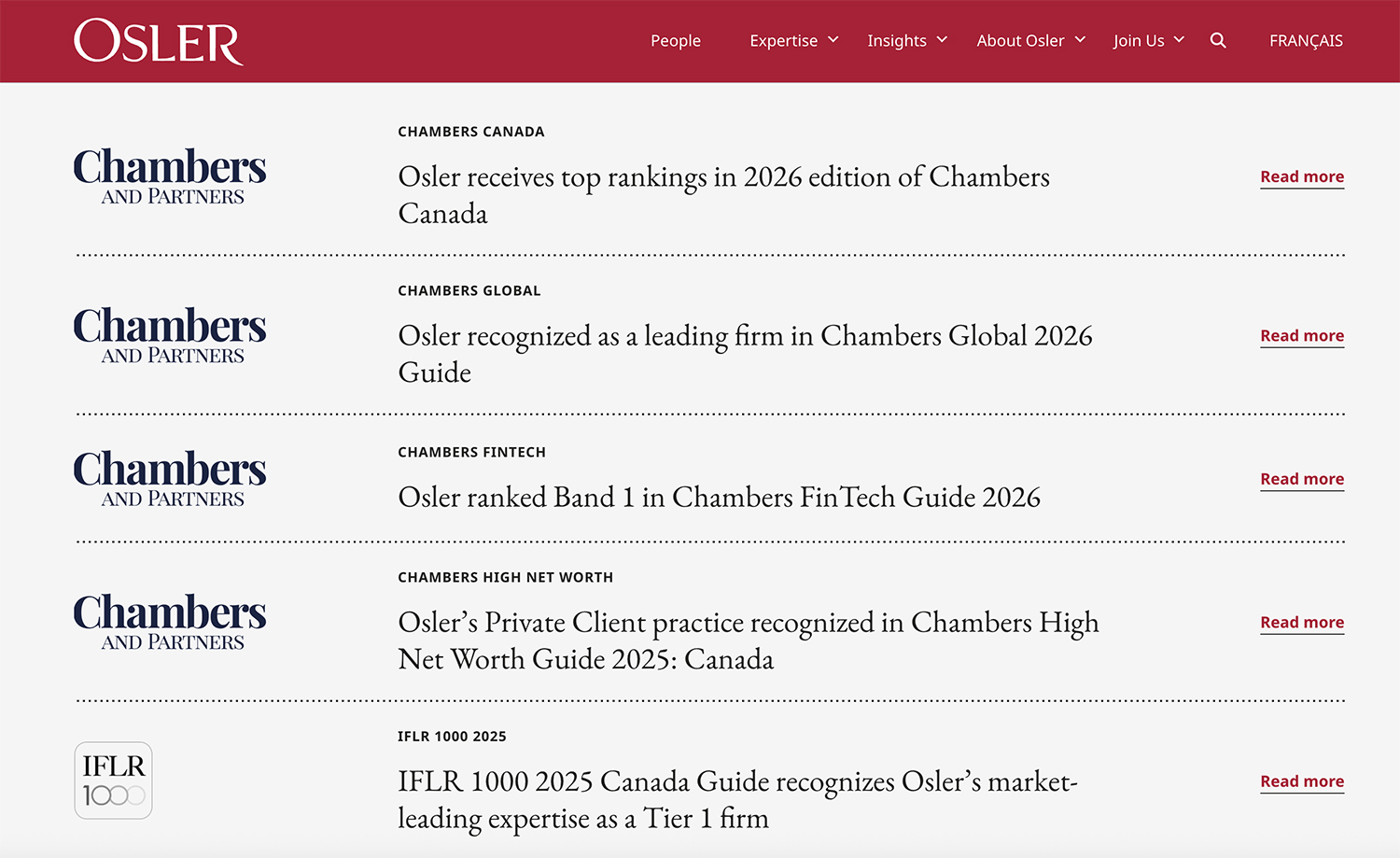
Task: Click the Chambers Global 2026 Guide article title
Action: point(745,353)
